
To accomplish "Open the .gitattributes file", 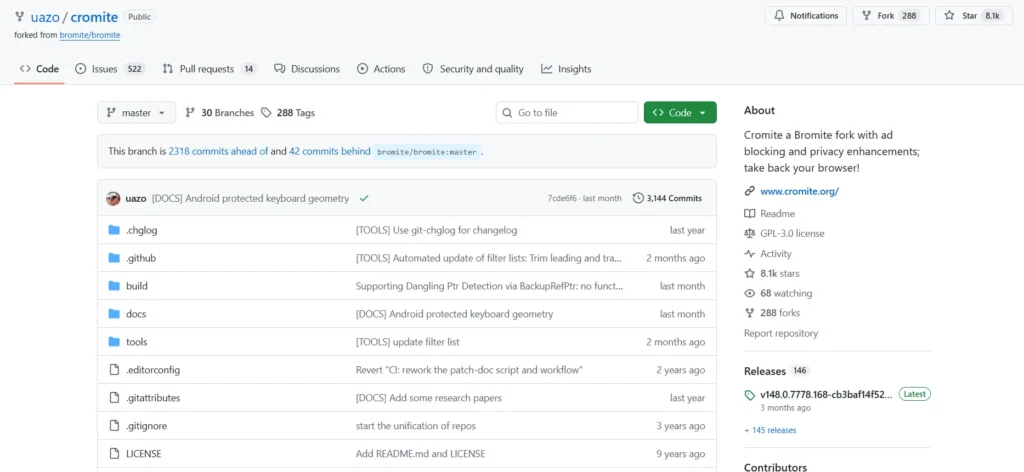I will [x=153, y=398].
